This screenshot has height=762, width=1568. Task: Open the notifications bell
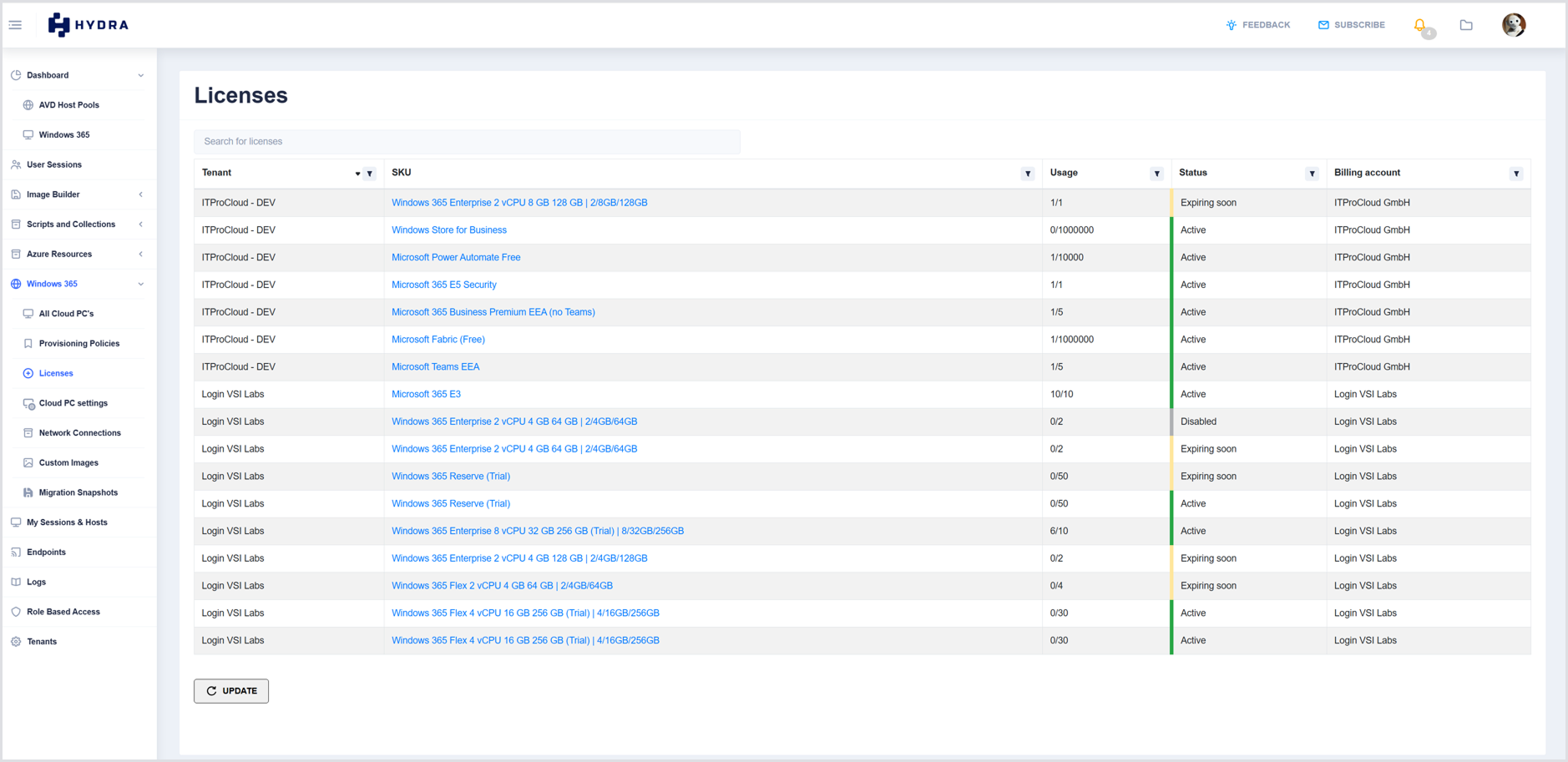(1420, 25)
